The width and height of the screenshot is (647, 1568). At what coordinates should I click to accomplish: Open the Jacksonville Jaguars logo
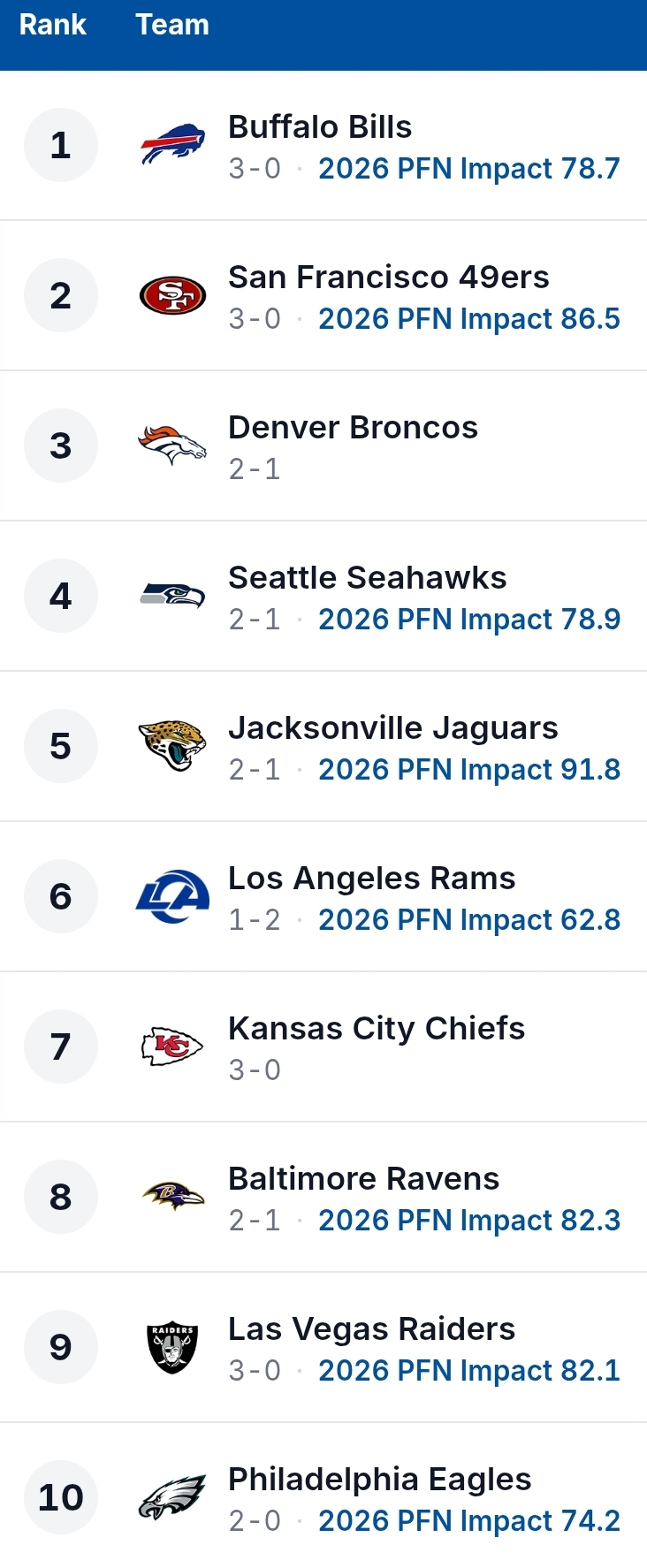tap(172, 746)
